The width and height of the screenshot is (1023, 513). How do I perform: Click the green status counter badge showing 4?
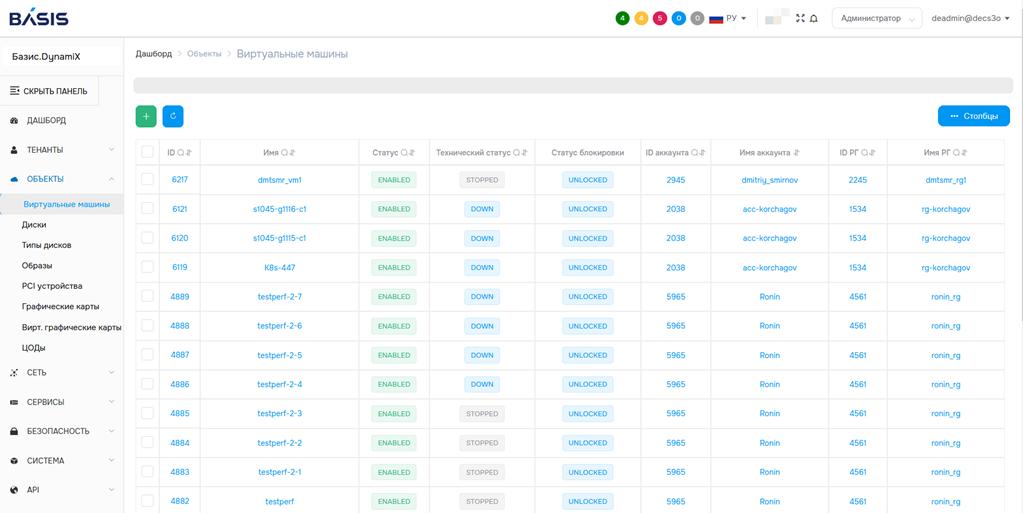622,19
